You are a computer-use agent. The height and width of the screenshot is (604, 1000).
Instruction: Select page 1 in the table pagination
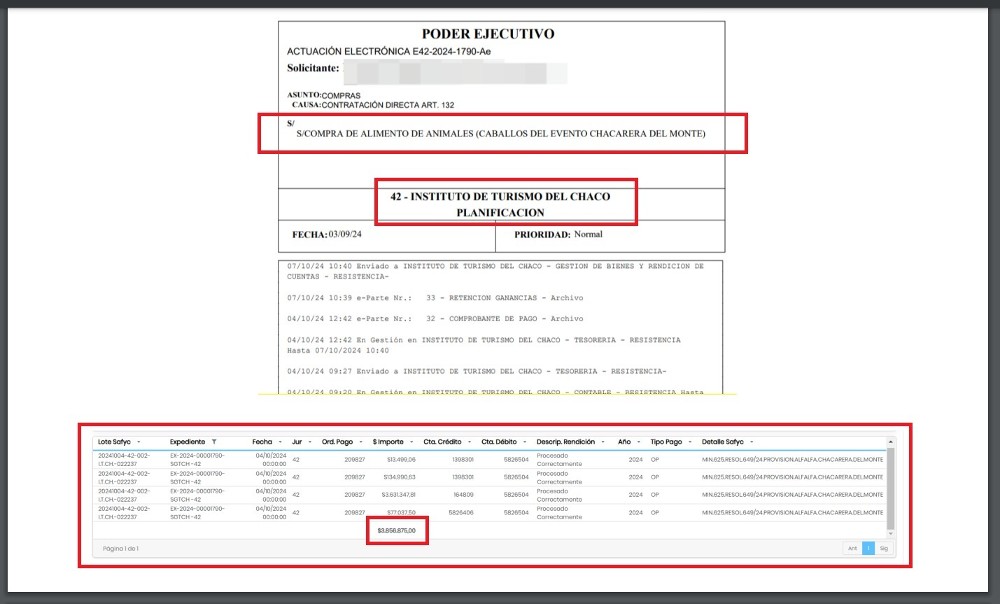click(x=868, y=549)
